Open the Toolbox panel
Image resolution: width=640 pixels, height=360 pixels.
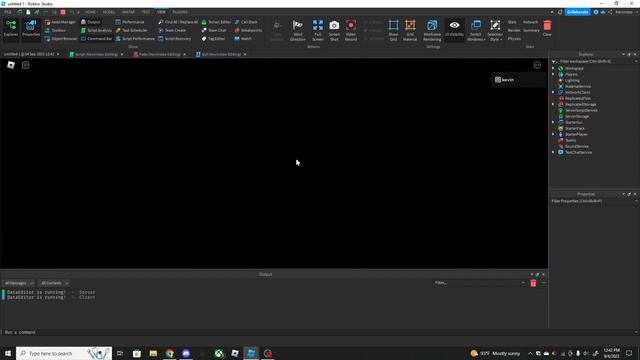coord(56,30)
